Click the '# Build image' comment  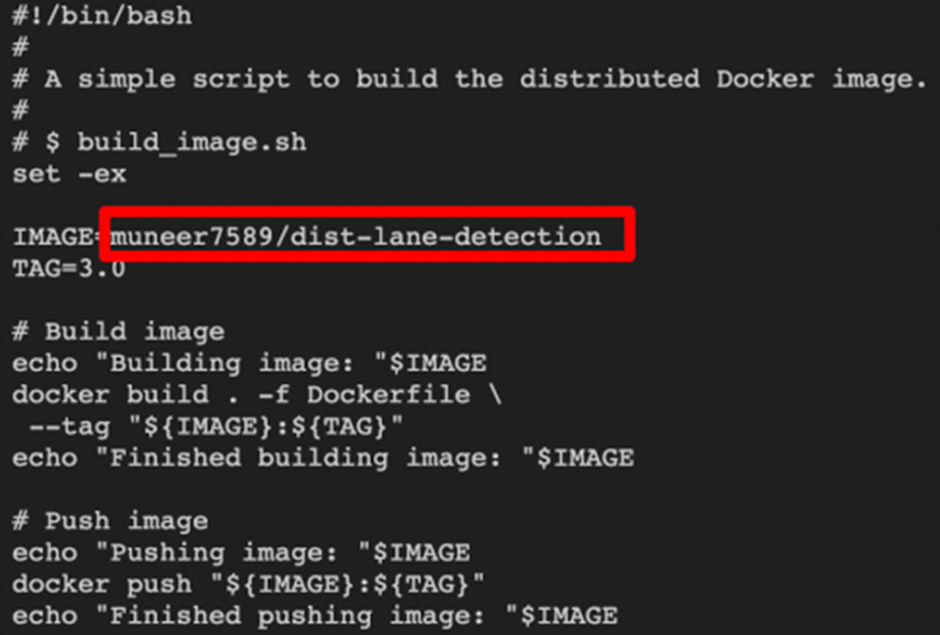119,331
